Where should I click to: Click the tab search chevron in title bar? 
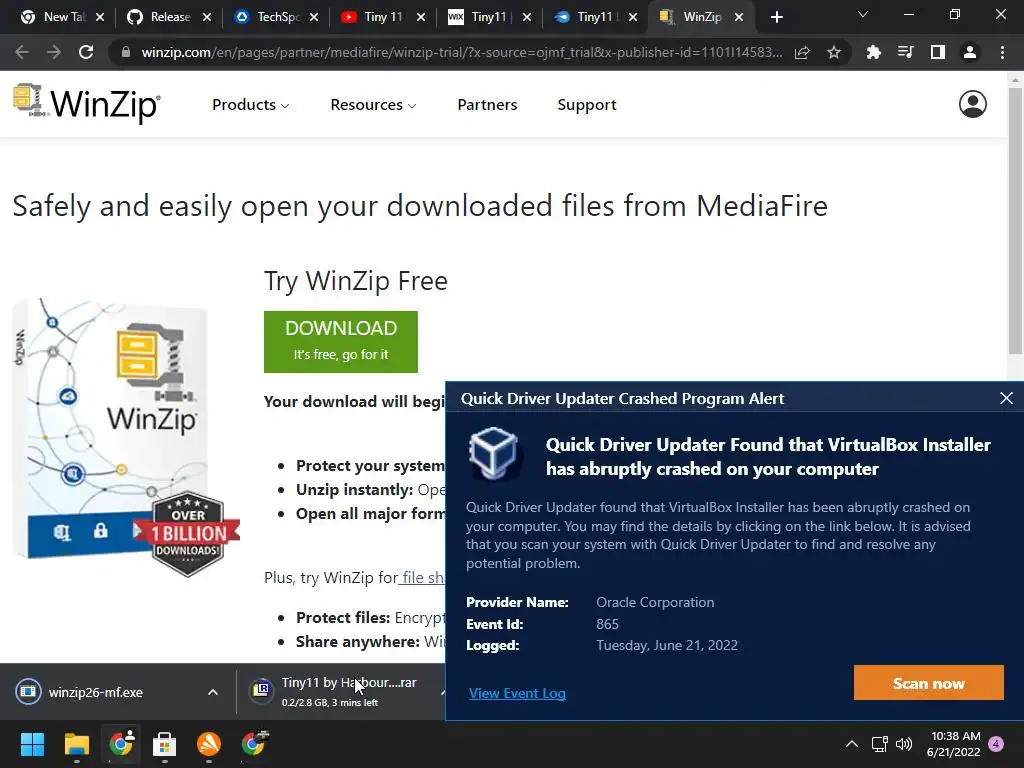pos(863,14)
